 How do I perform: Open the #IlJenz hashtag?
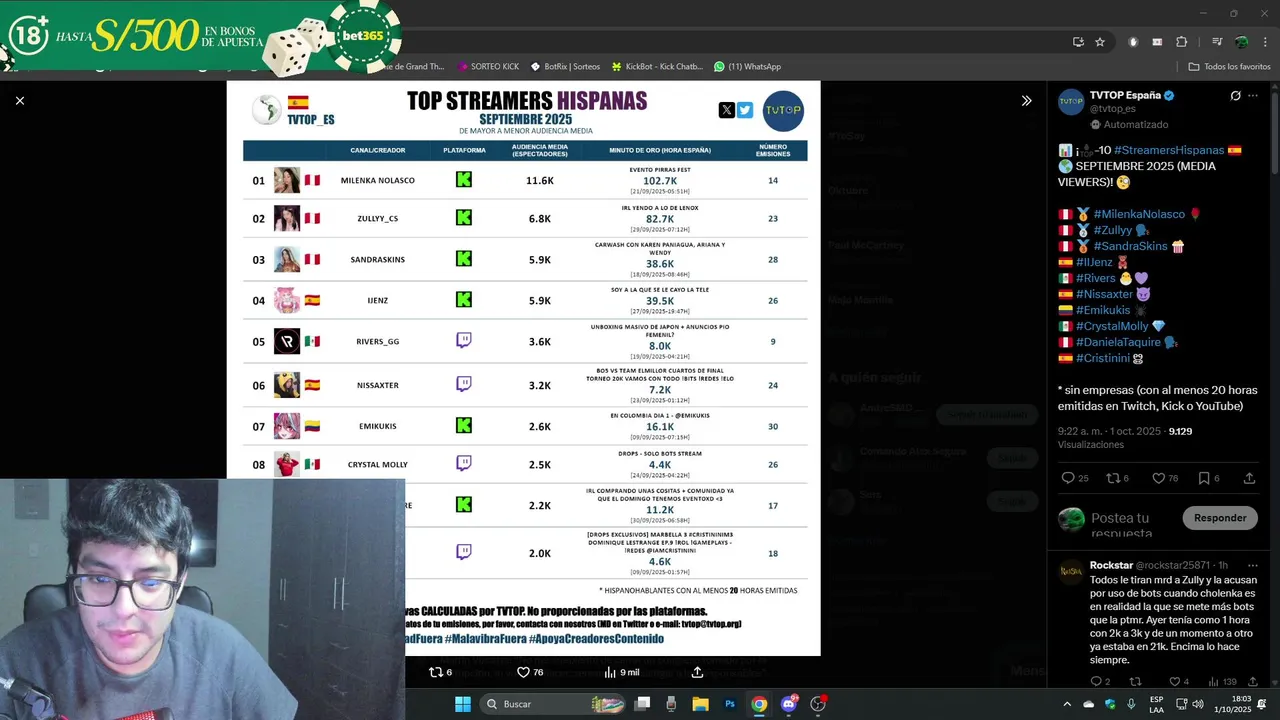click(x=1095, y=262)
